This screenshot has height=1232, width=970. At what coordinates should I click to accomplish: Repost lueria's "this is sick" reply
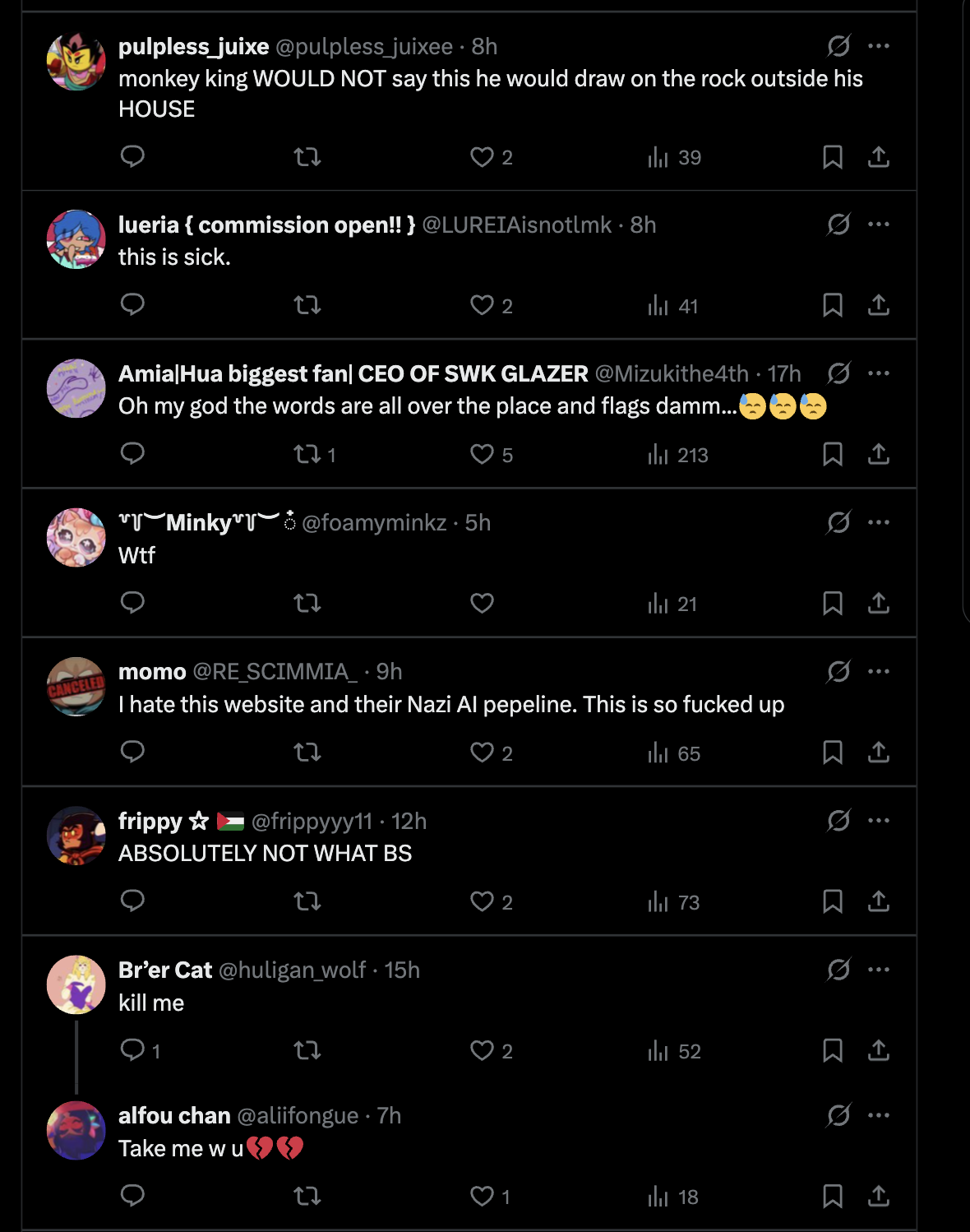[x=307, y=306]
